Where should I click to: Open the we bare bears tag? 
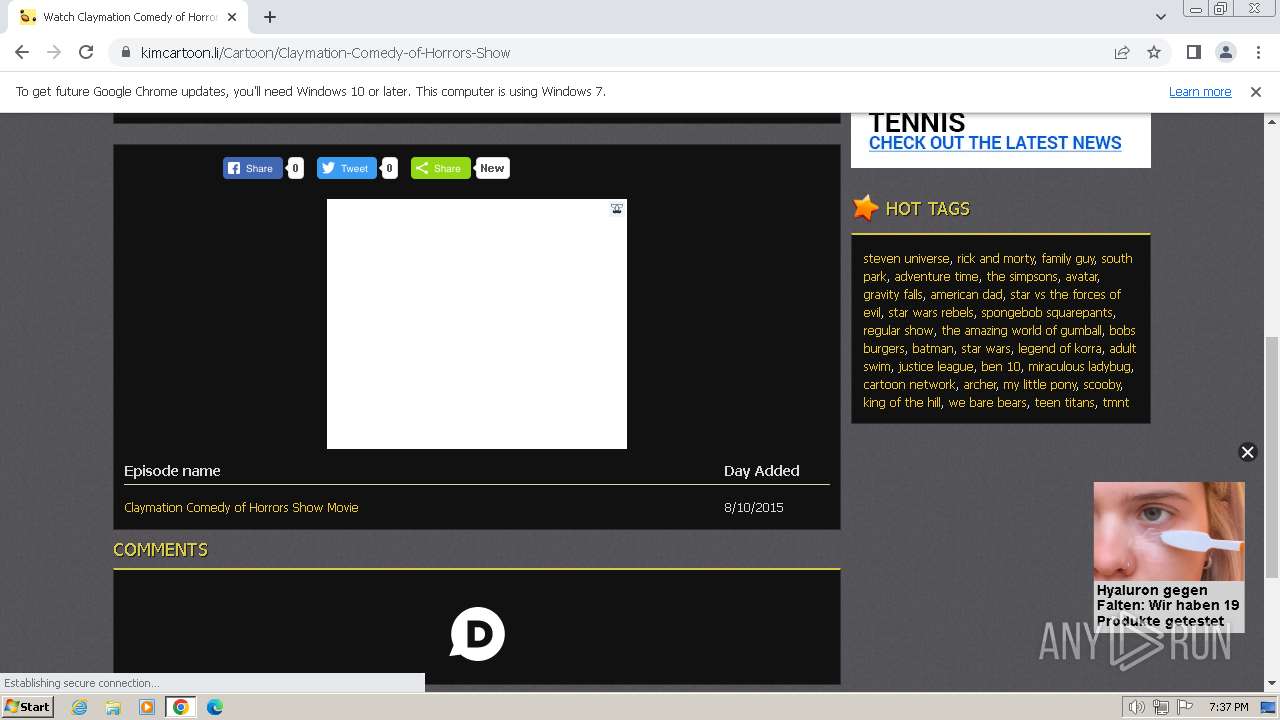tap(987, 402)
